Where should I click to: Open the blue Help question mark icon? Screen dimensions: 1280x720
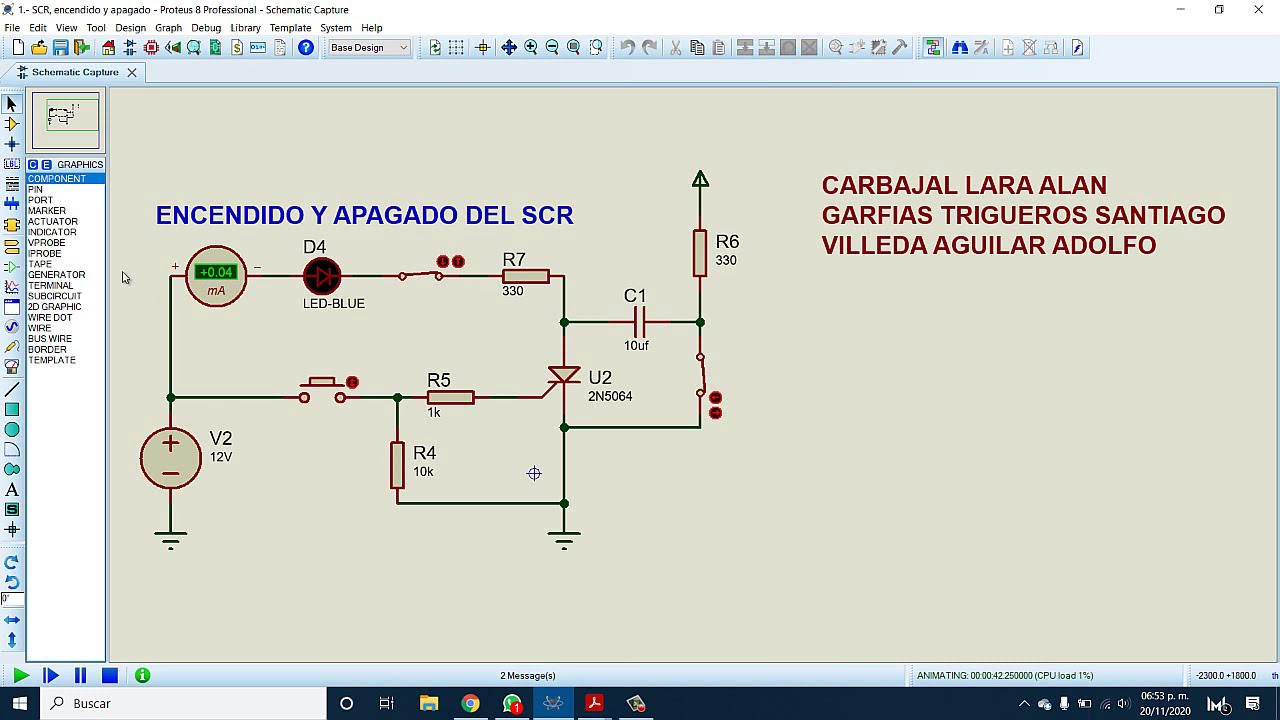coord(306,47)
